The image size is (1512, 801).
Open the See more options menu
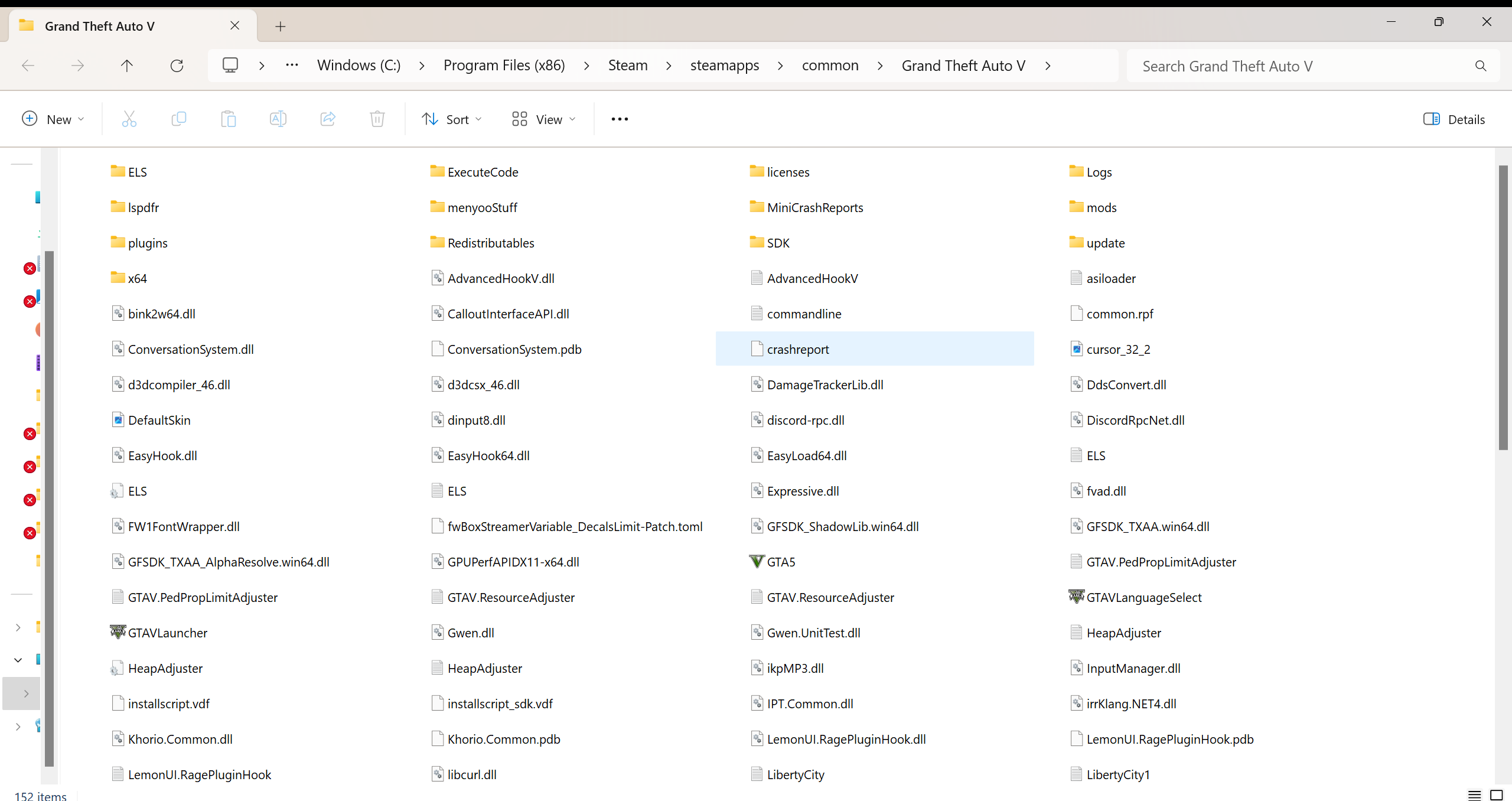(x=620, y=119)
